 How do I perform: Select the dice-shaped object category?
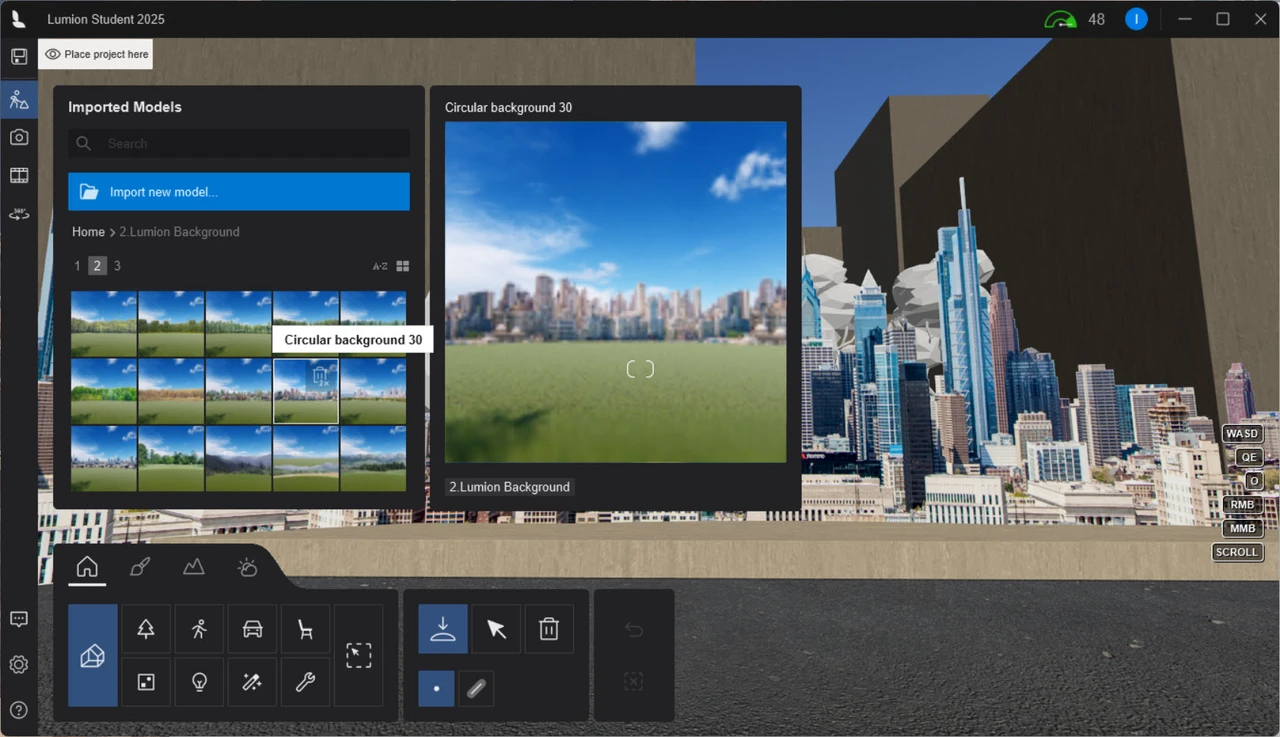click(146, 682)
